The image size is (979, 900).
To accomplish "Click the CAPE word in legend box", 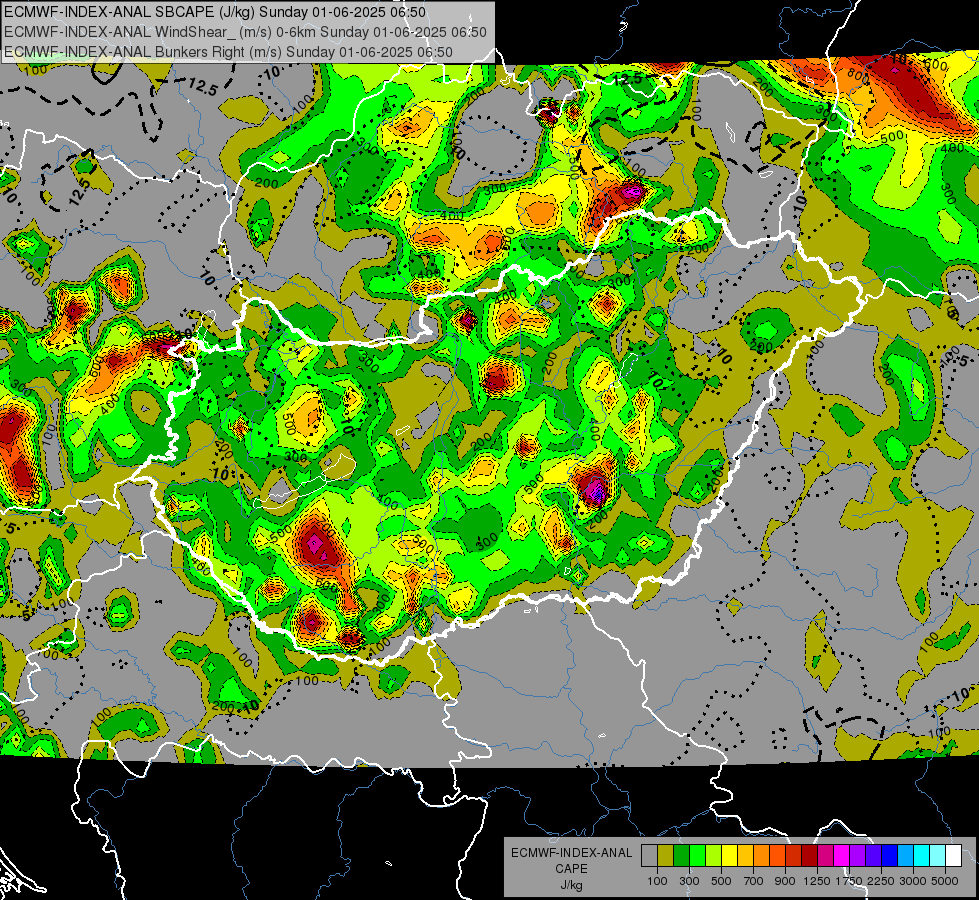I will pyautogui.click(x=571, y=869).
